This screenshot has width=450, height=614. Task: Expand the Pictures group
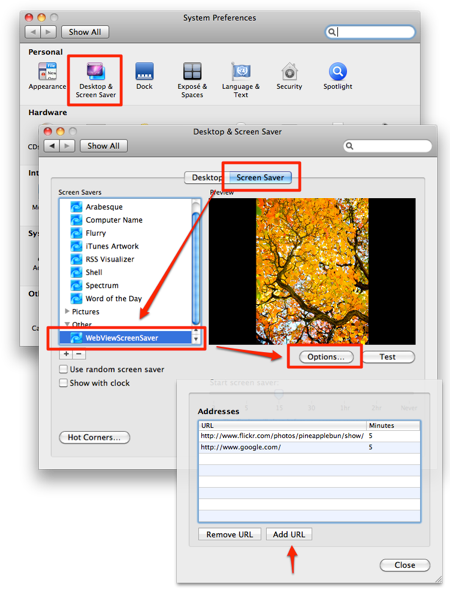tap(67, 311)
